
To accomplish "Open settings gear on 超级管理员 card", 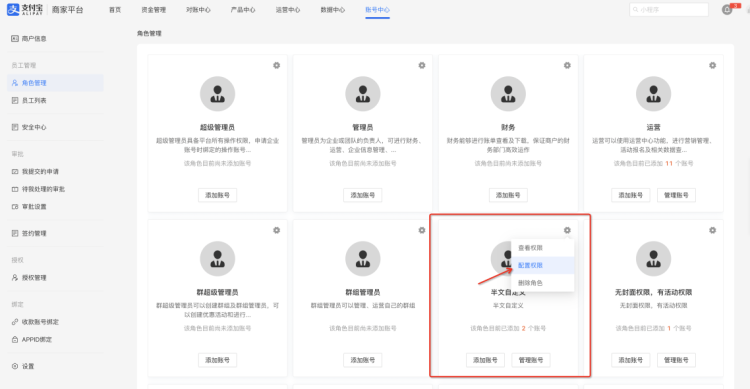I will [x=276, y=65].
